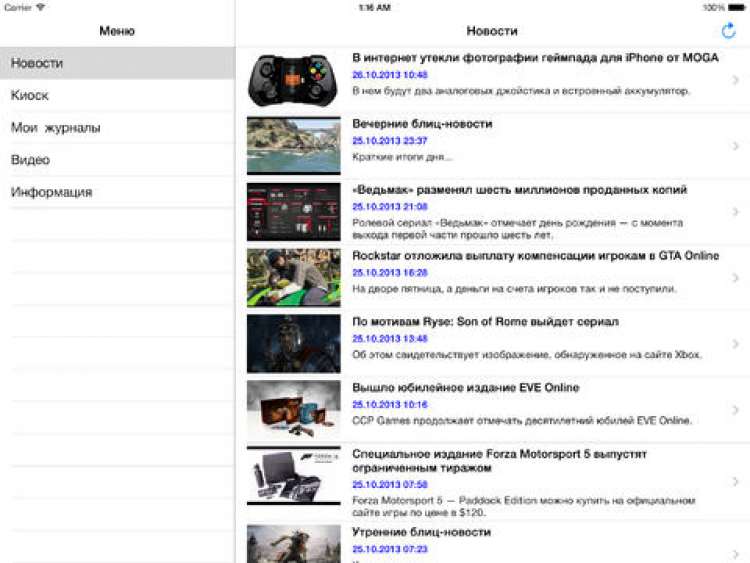750x563 pixels.
Task: Open the Ryse Roman soldier thumbnail
Action: pyautogui.click(x=293, y=344)
